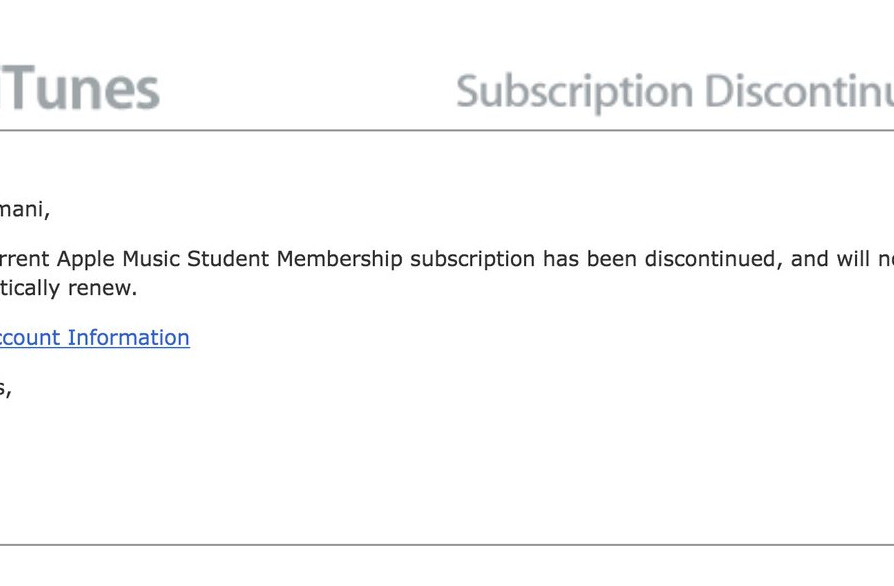
Task: Click the closing line ending in "s,"
Action: (x=5, y=388)
